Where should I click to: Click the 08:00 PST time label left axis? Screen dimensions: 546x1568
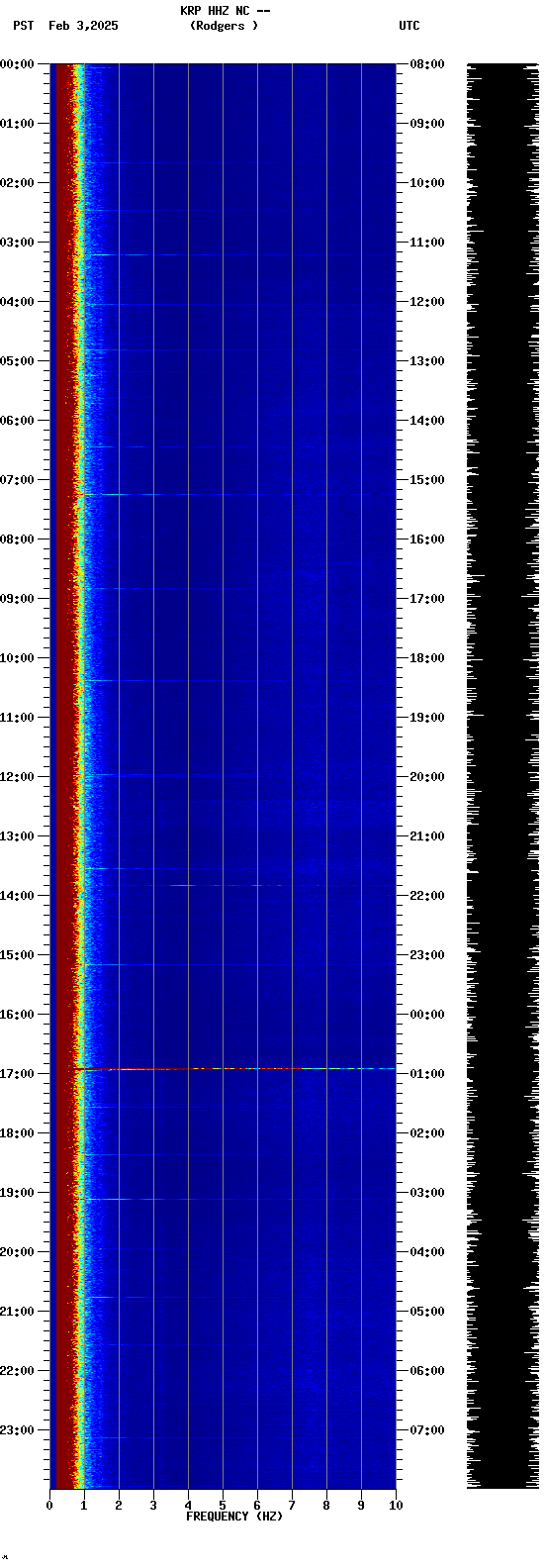17,539
